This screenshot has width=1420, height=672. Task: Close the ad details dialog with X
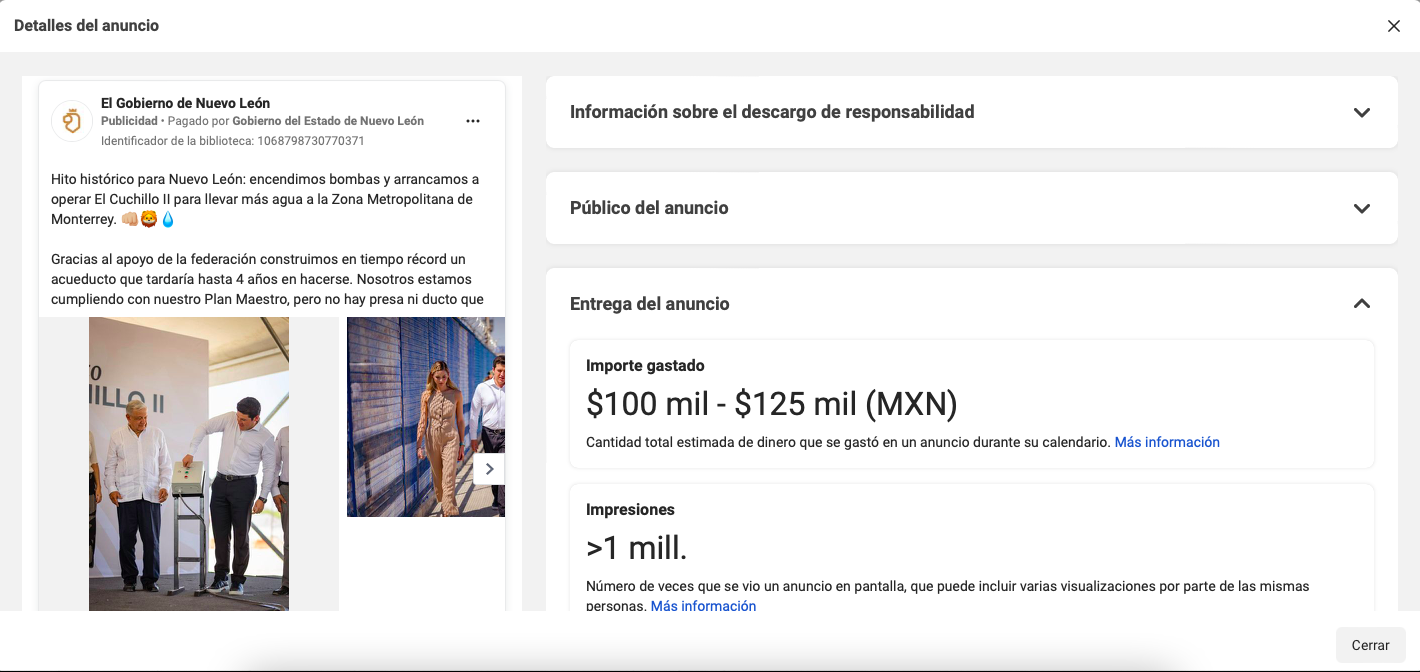1393,26
